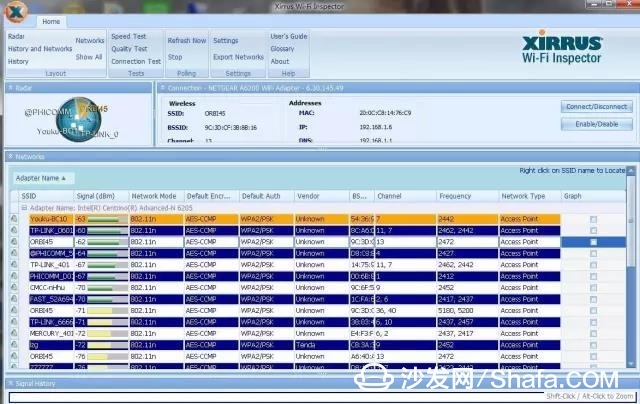The width and height of the screenshot is (640, 404).
Task: Click the row icon beside ORBI45 at -76
Action: 14,356
